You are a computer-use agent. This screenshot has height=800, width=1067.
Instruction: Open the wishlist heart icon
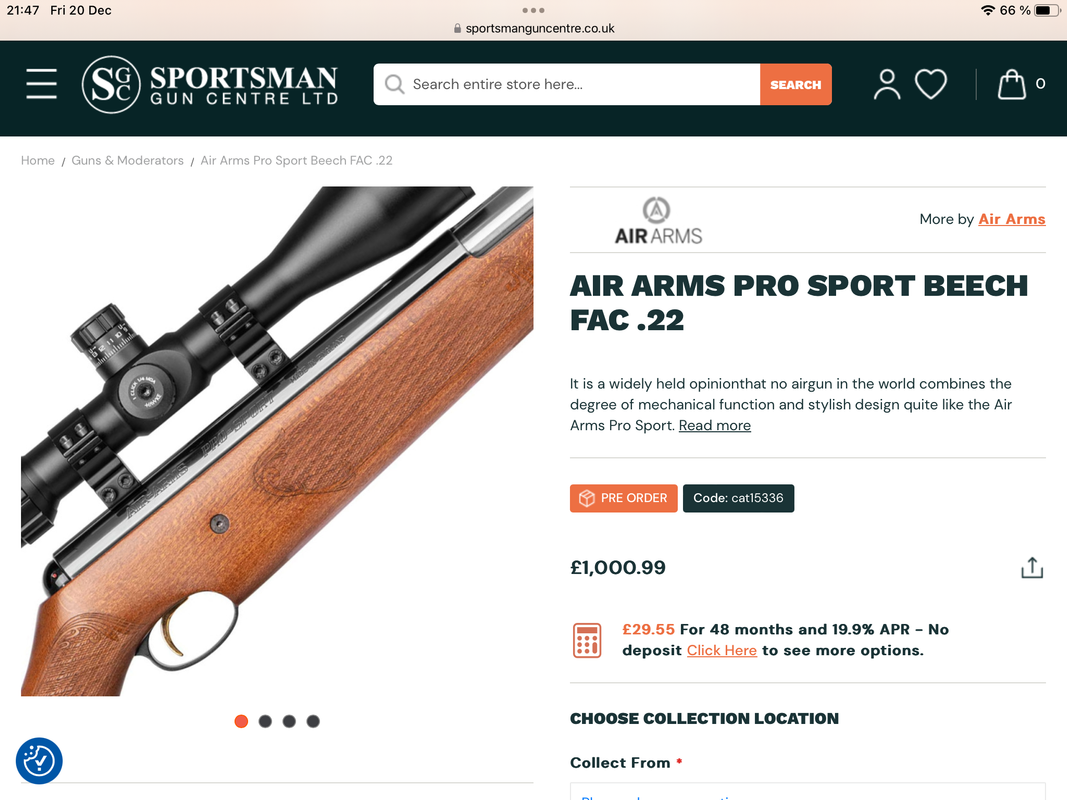tap(930, 84)
